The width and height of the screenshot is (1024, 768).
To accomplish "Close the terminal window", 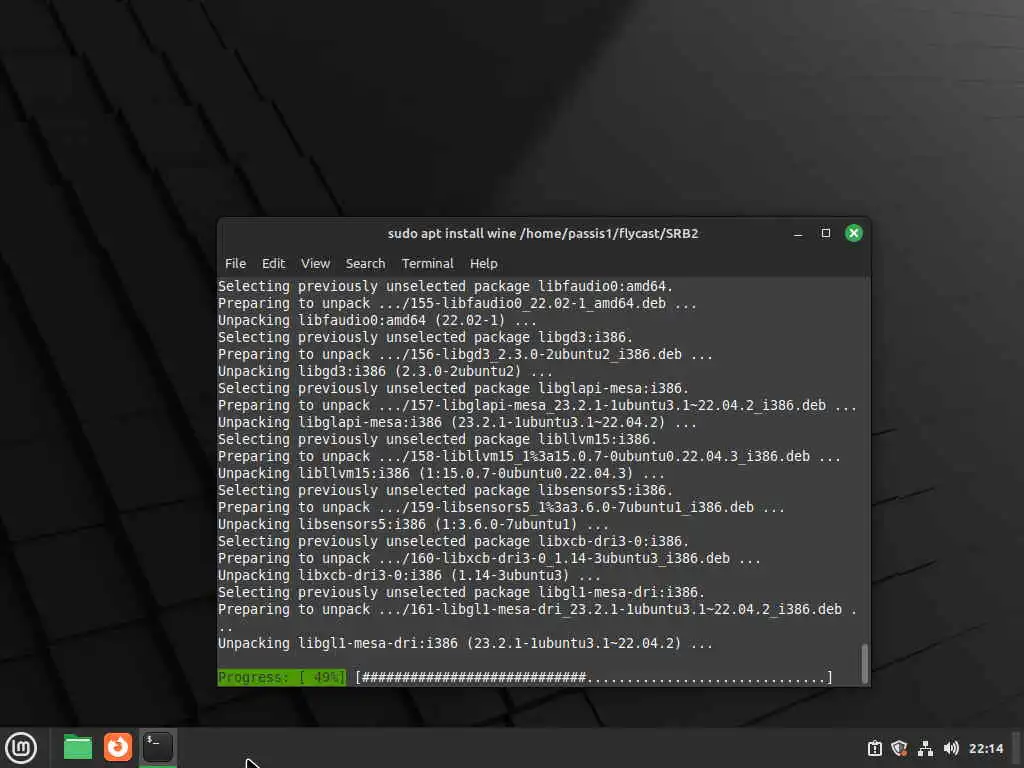I will [x=854, y=233].
